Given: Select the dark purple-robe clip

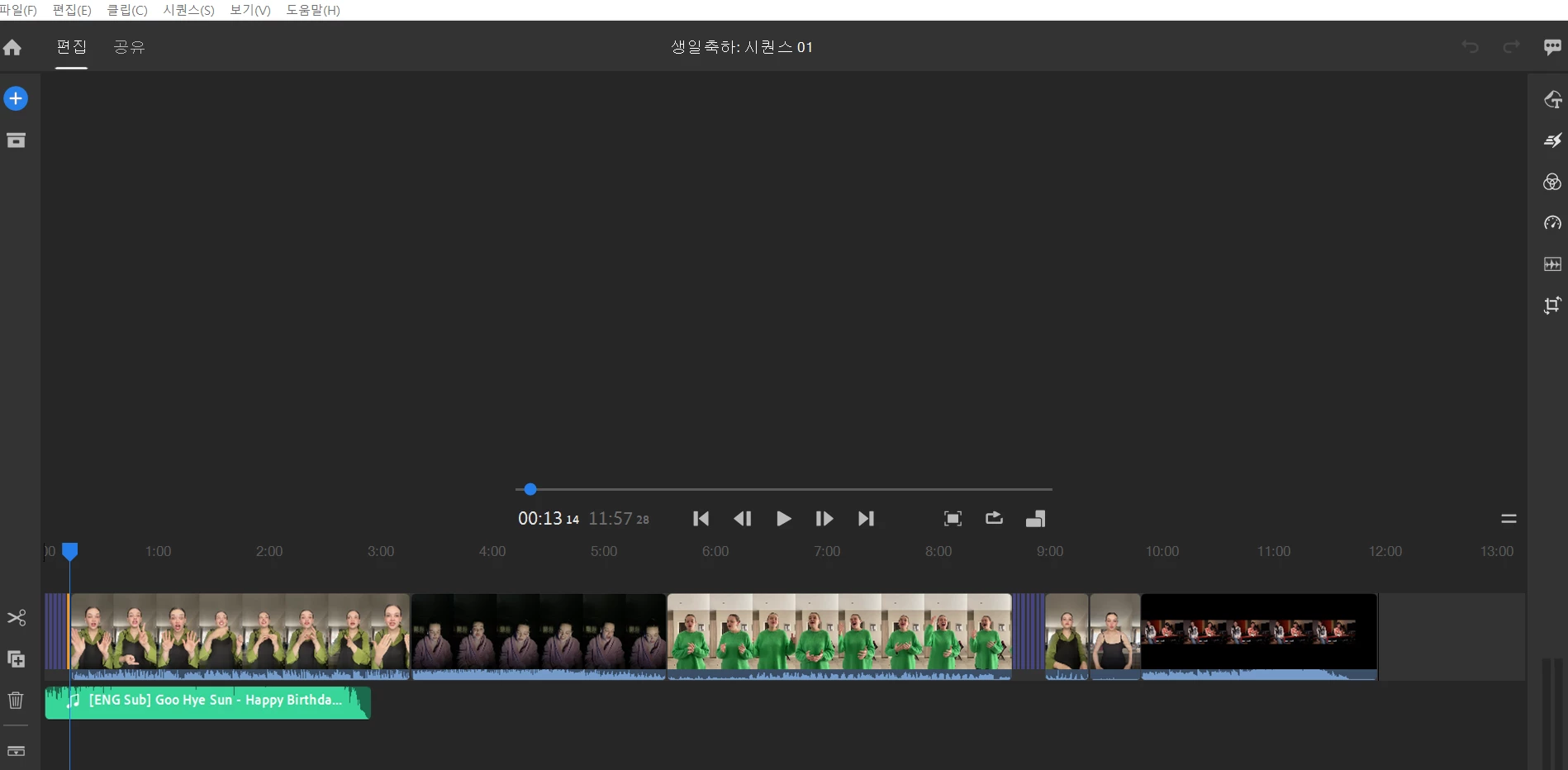Looking at the screenshot, I should [x=539, y=636].
